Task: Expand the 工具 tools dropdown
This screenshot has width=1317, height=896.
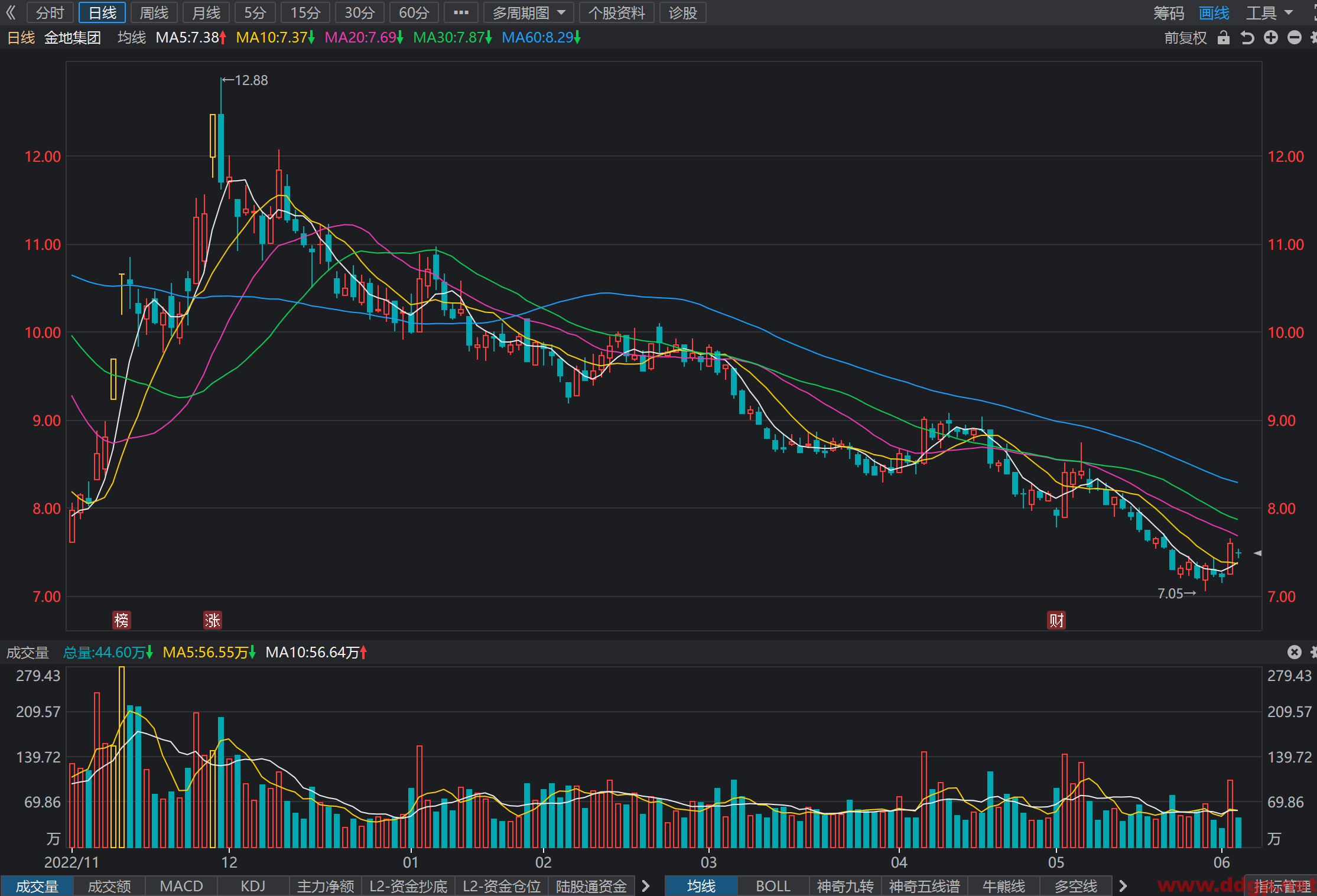Action: pos(1269,13)
